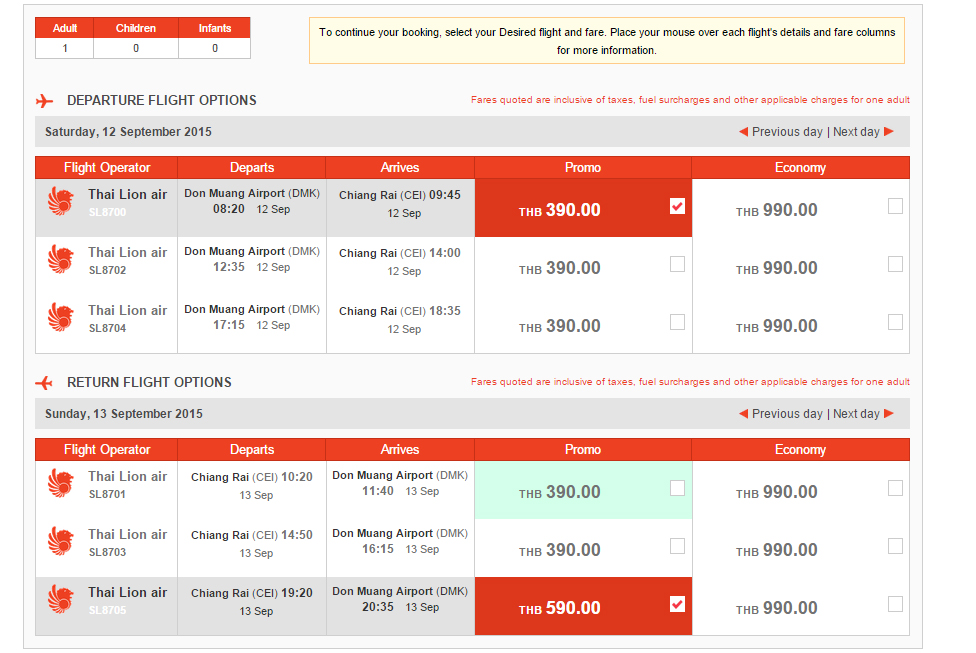The width and height of the screenshot is (976, 653).
Task: Go to Previous day for return flights
Action: coord(787,413)
